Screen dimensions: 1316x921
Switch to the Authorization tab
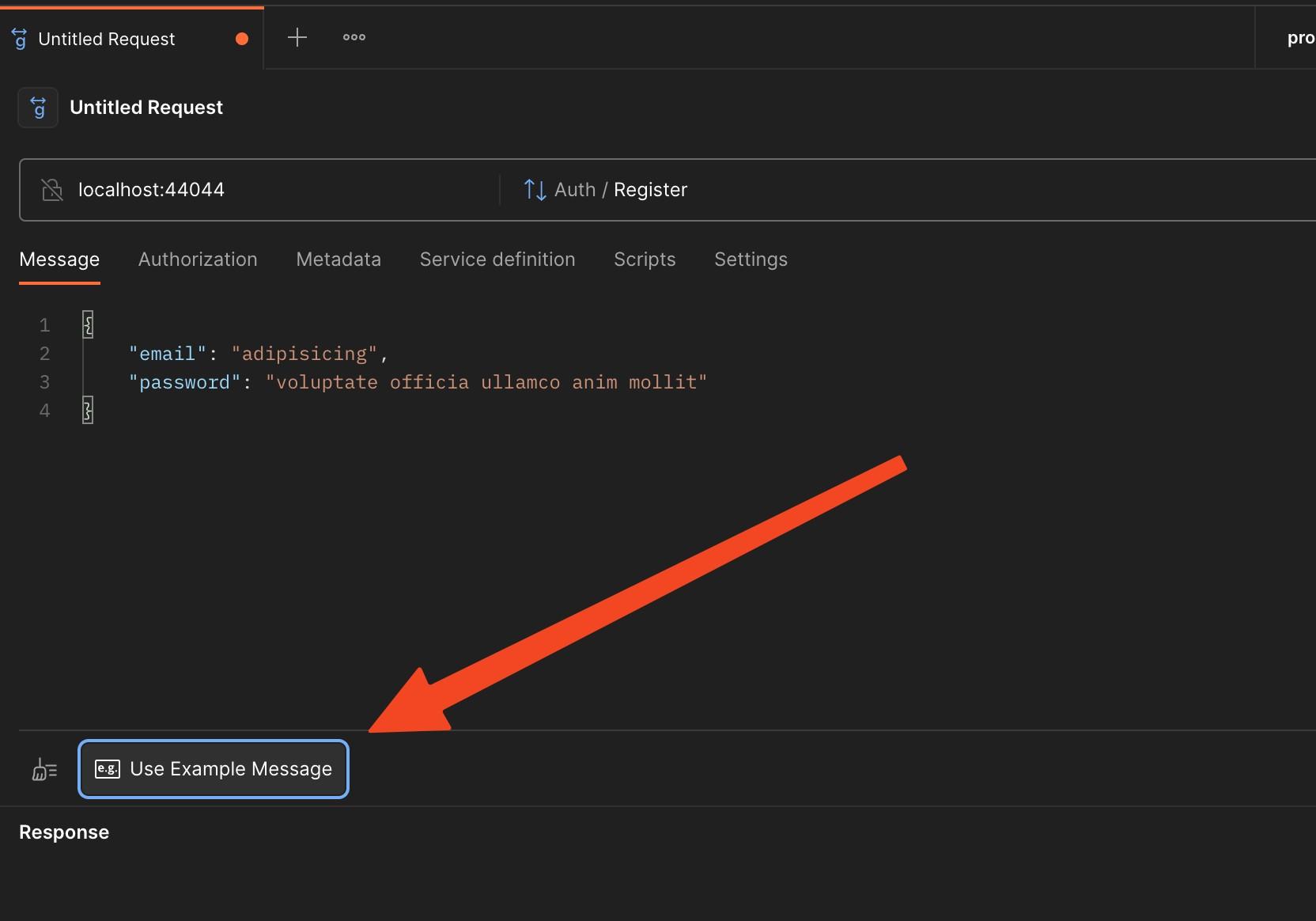click(198, 260)
